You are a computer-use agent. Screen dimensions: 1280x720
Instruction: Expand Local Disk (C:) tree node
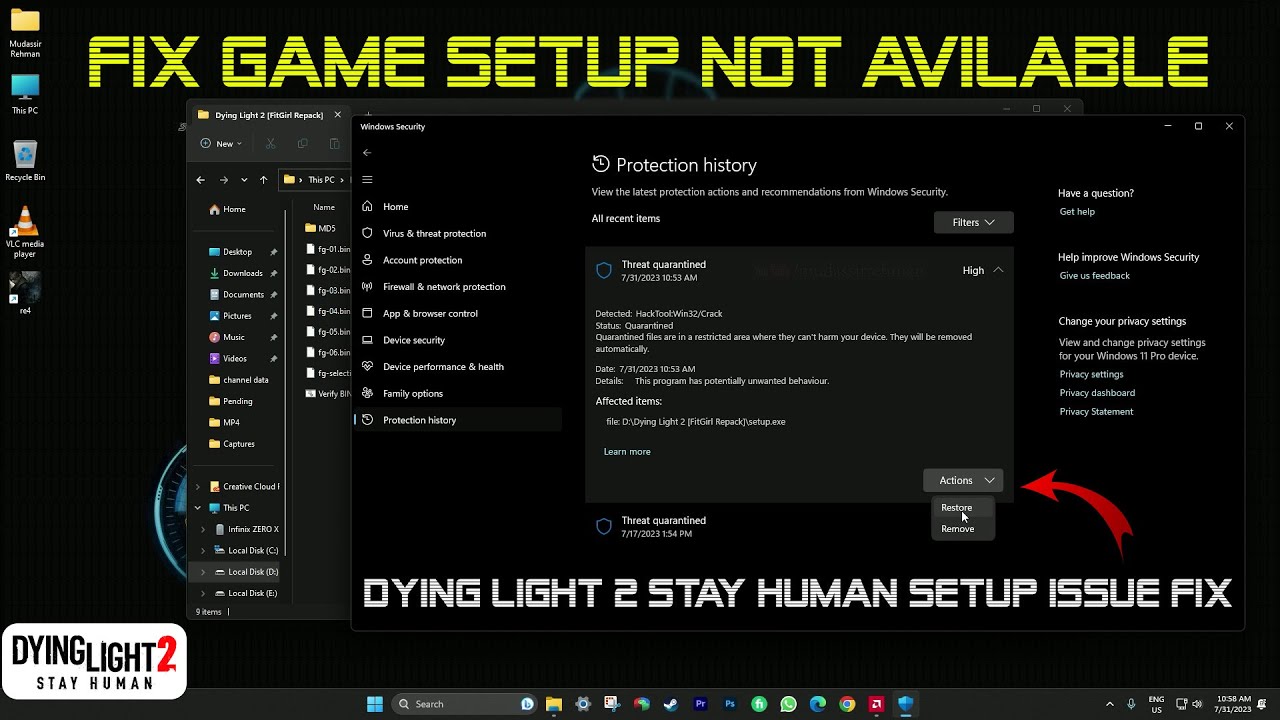pos(204,551)
